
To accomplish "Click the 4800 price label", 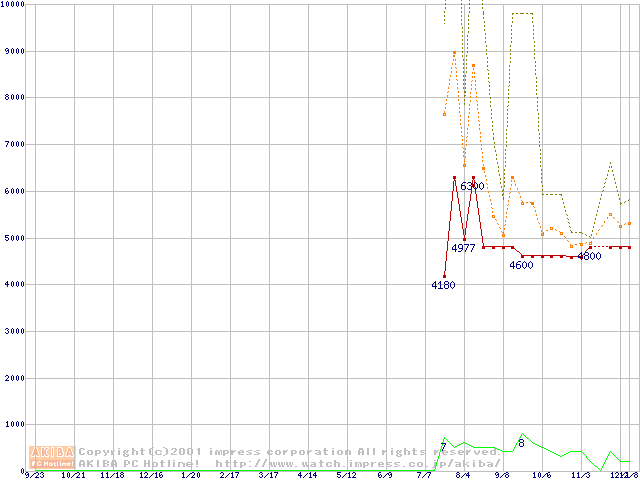I will click(589, 257).
